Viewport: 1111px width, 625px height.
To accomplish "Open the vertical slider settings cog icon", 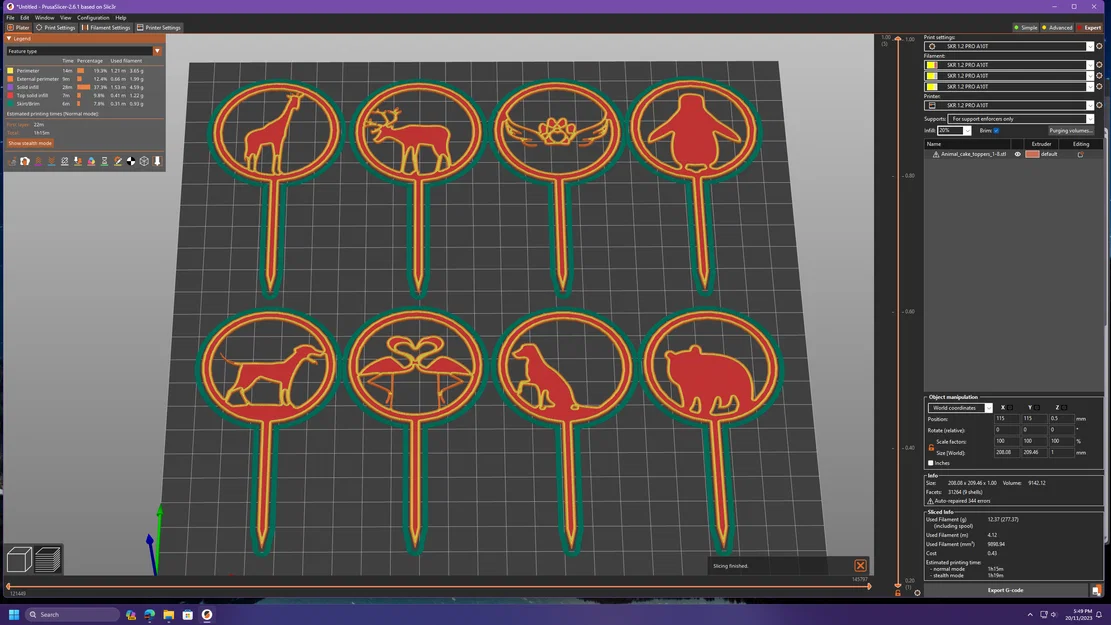I will [917, 592].
